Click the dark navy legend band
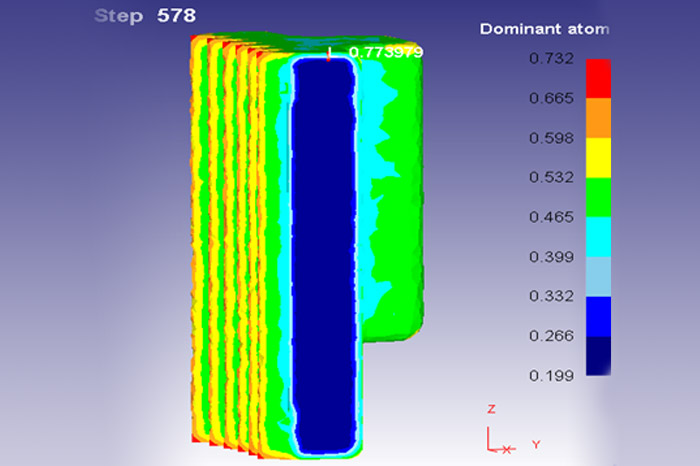Screen dimensions: 700x466 tap(597, 355)
